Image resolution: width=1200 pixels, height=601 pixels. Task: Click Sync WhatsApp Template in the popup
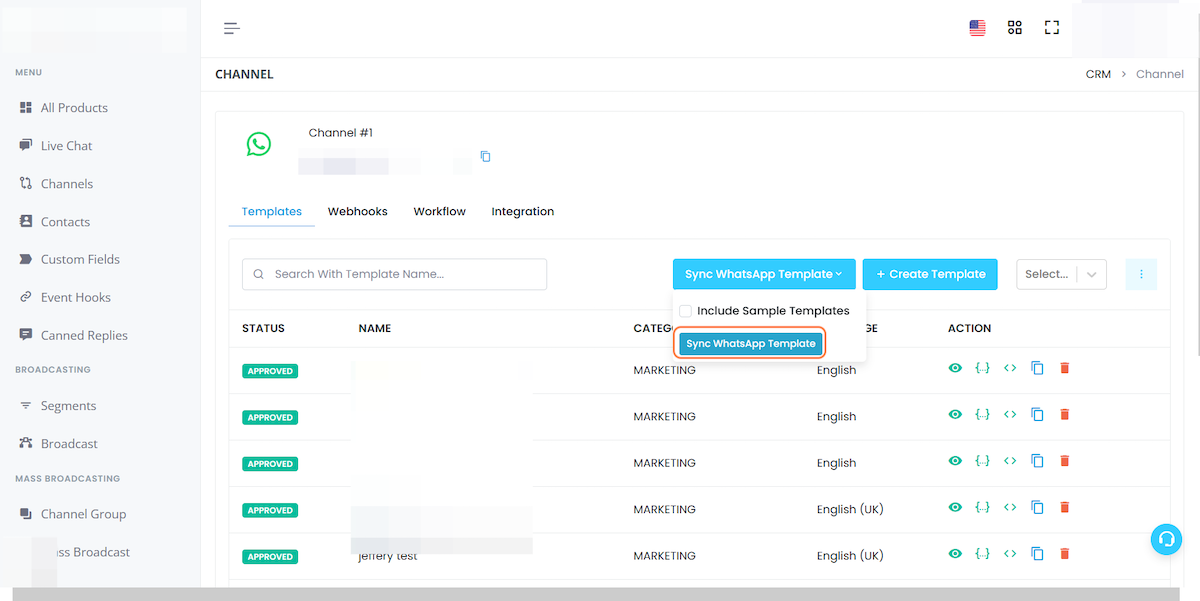coord(751,343)
